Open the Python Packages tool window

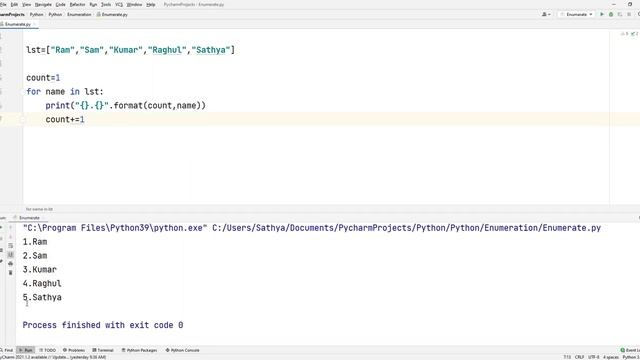coord(139,350)
